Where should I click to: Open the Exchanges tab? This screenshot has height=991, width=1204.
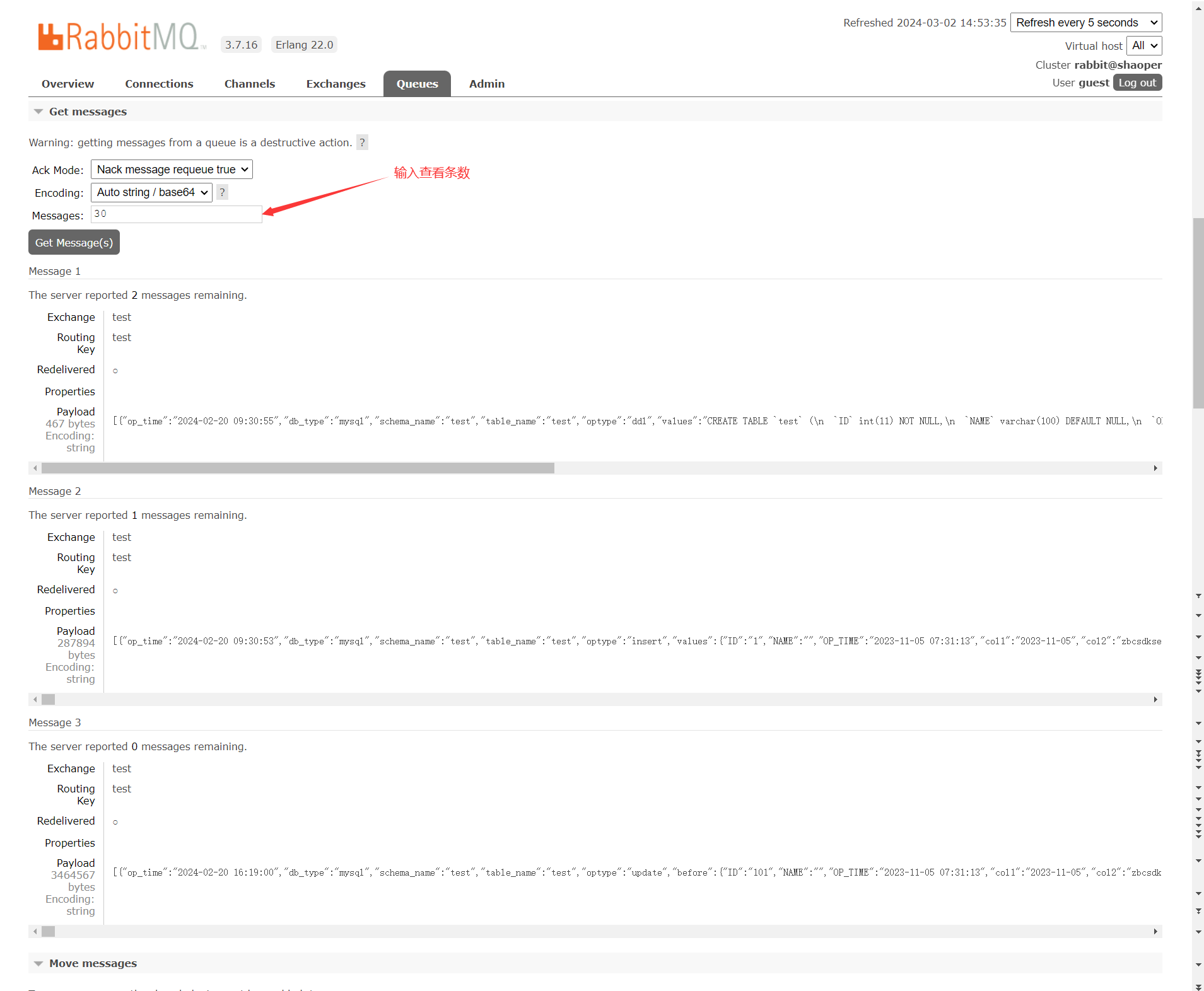tap(336, 84)
